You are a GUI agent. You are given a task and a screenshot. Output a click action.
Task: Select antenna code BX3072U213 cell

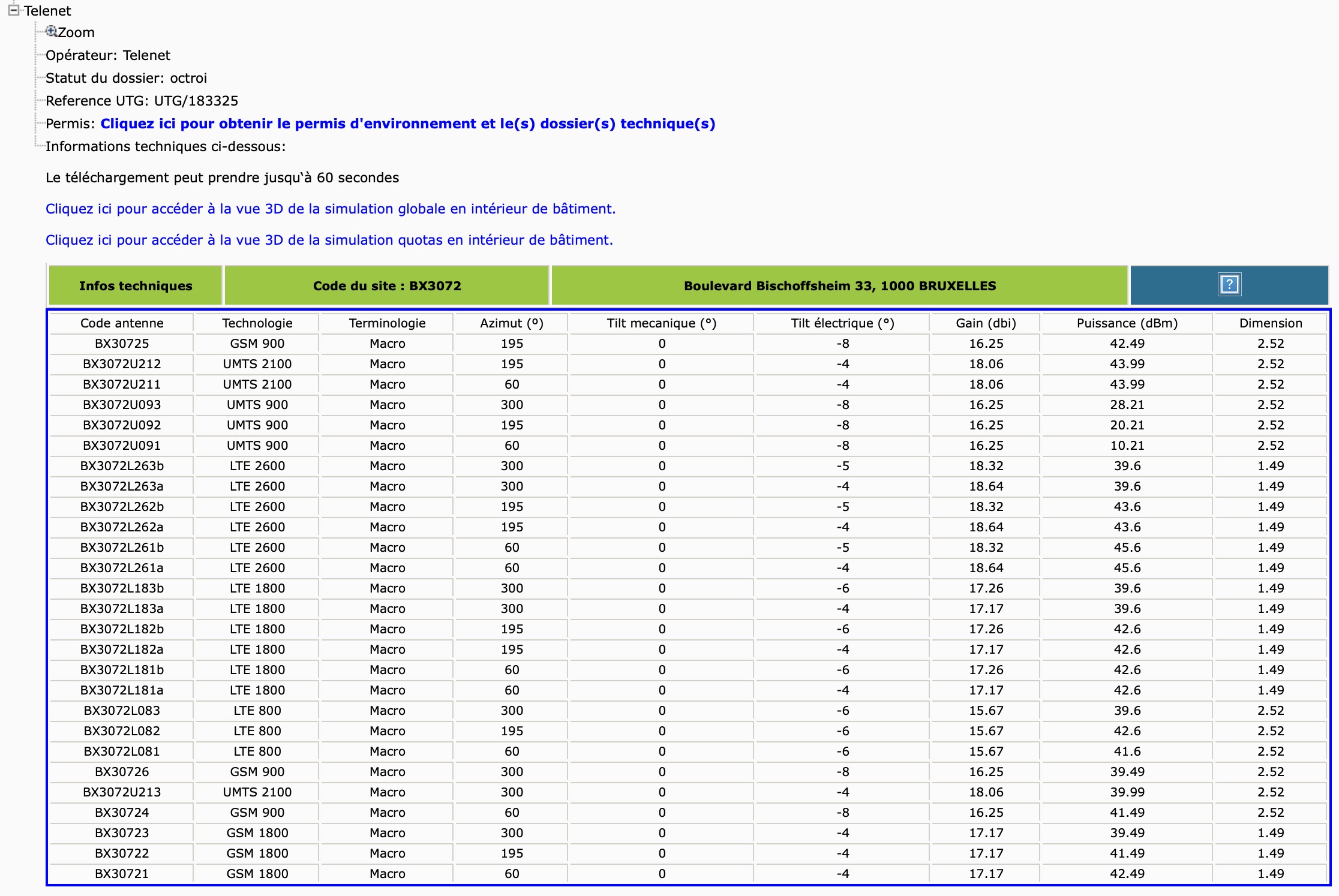point(122,792)
